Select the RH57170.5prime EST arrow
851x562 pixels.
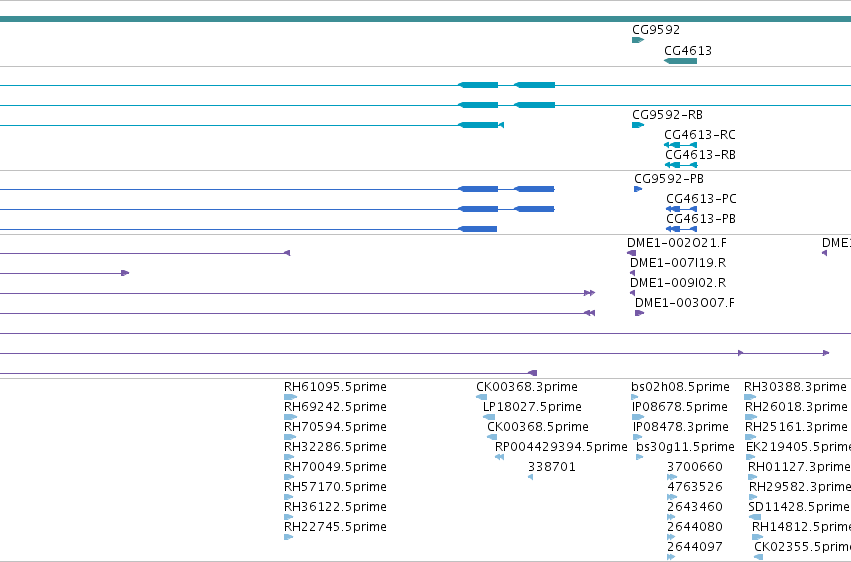pos(289,497)
